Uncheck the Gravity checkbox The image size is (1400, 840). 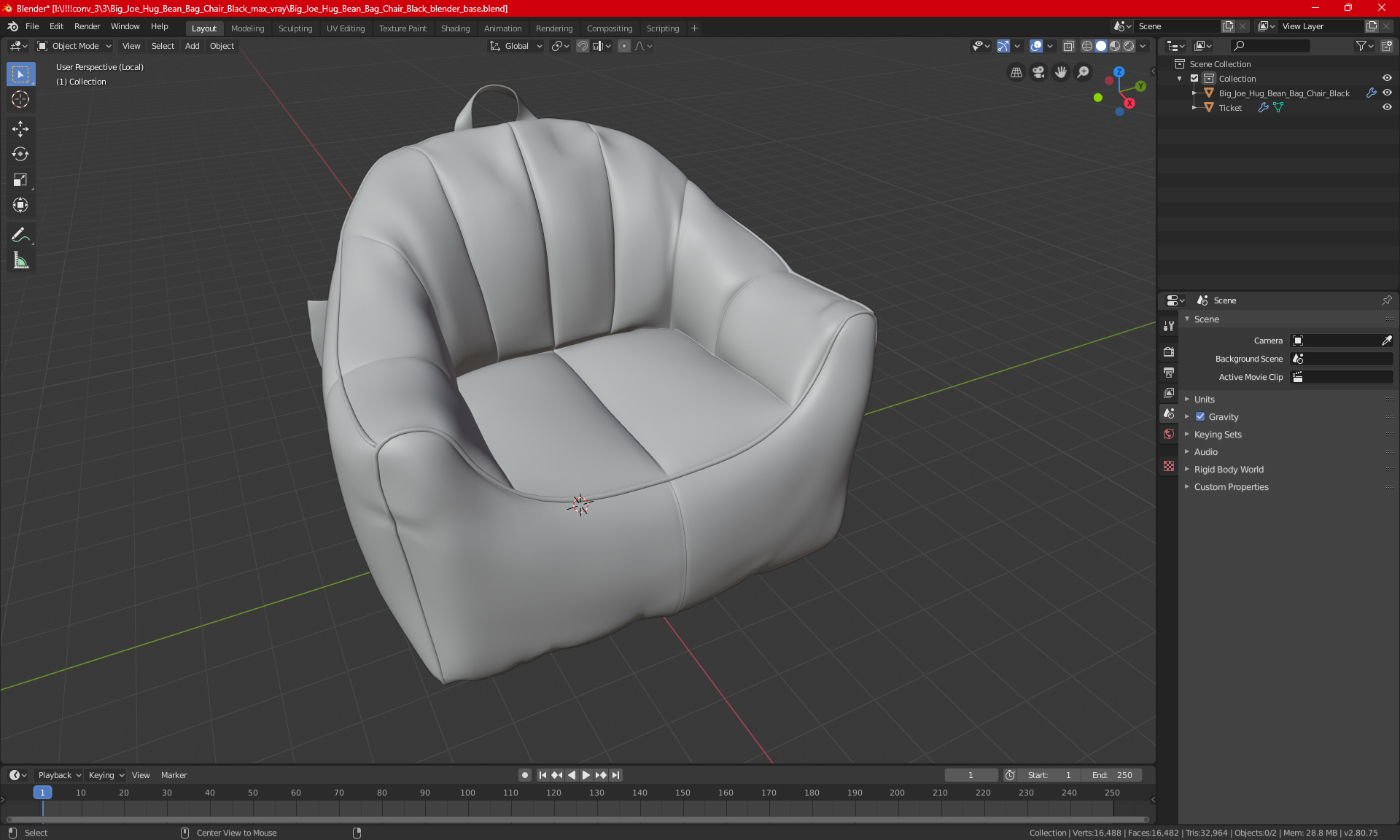pos(1200,417)
